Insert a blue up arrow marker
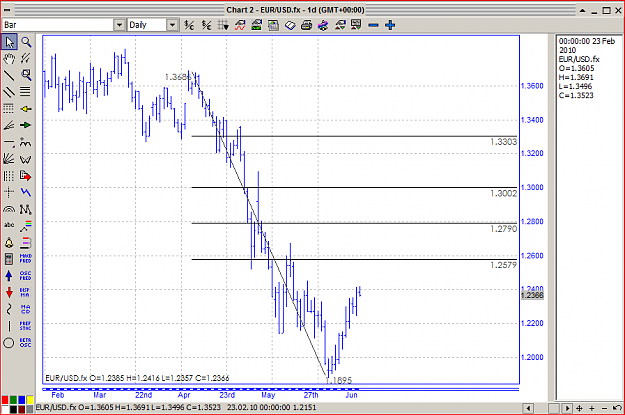Screen dimensions: 625x415 [9, 275]
